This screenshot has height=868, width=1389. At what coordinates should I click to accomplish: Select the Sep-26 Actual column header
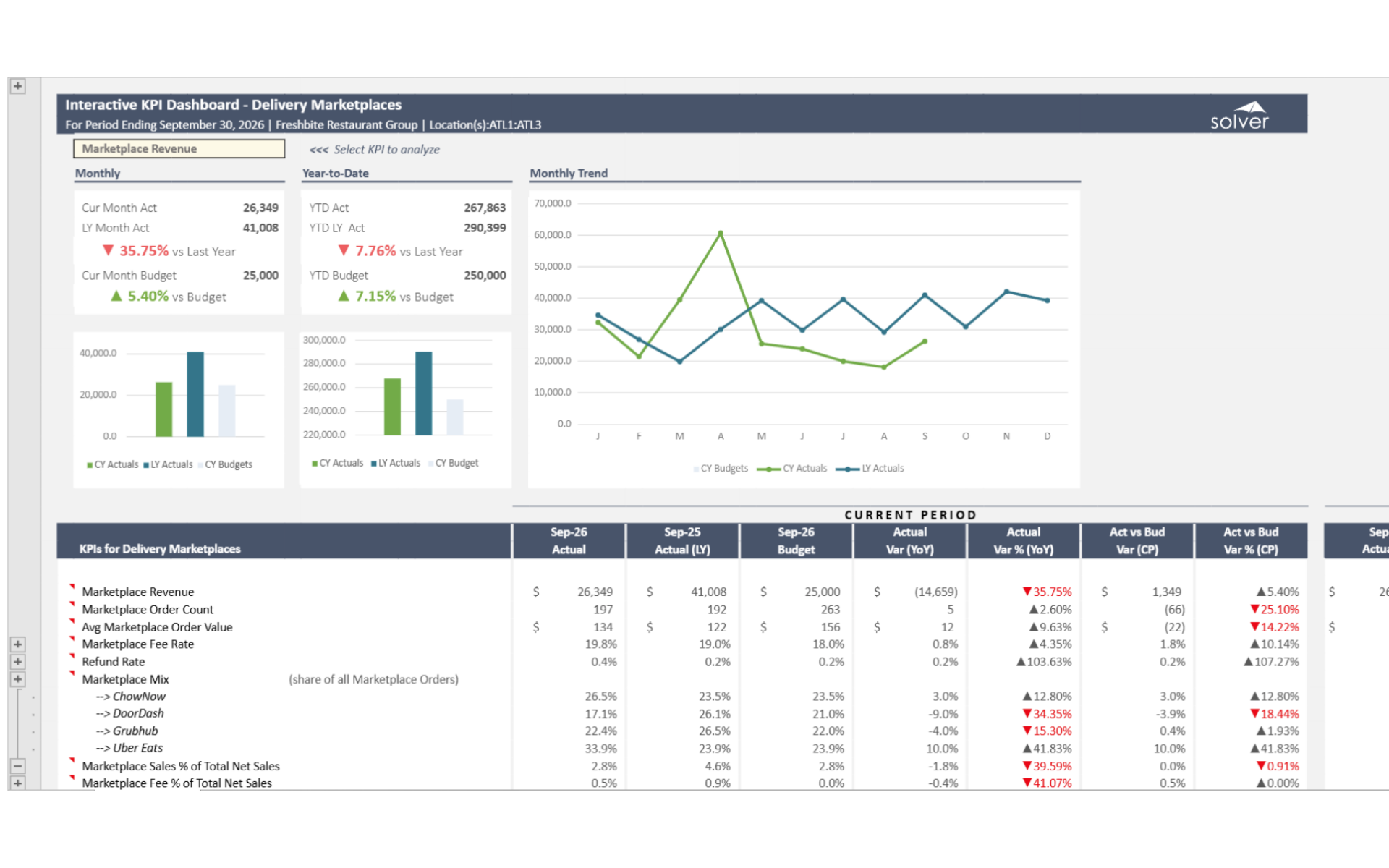(x=569, y=540)
